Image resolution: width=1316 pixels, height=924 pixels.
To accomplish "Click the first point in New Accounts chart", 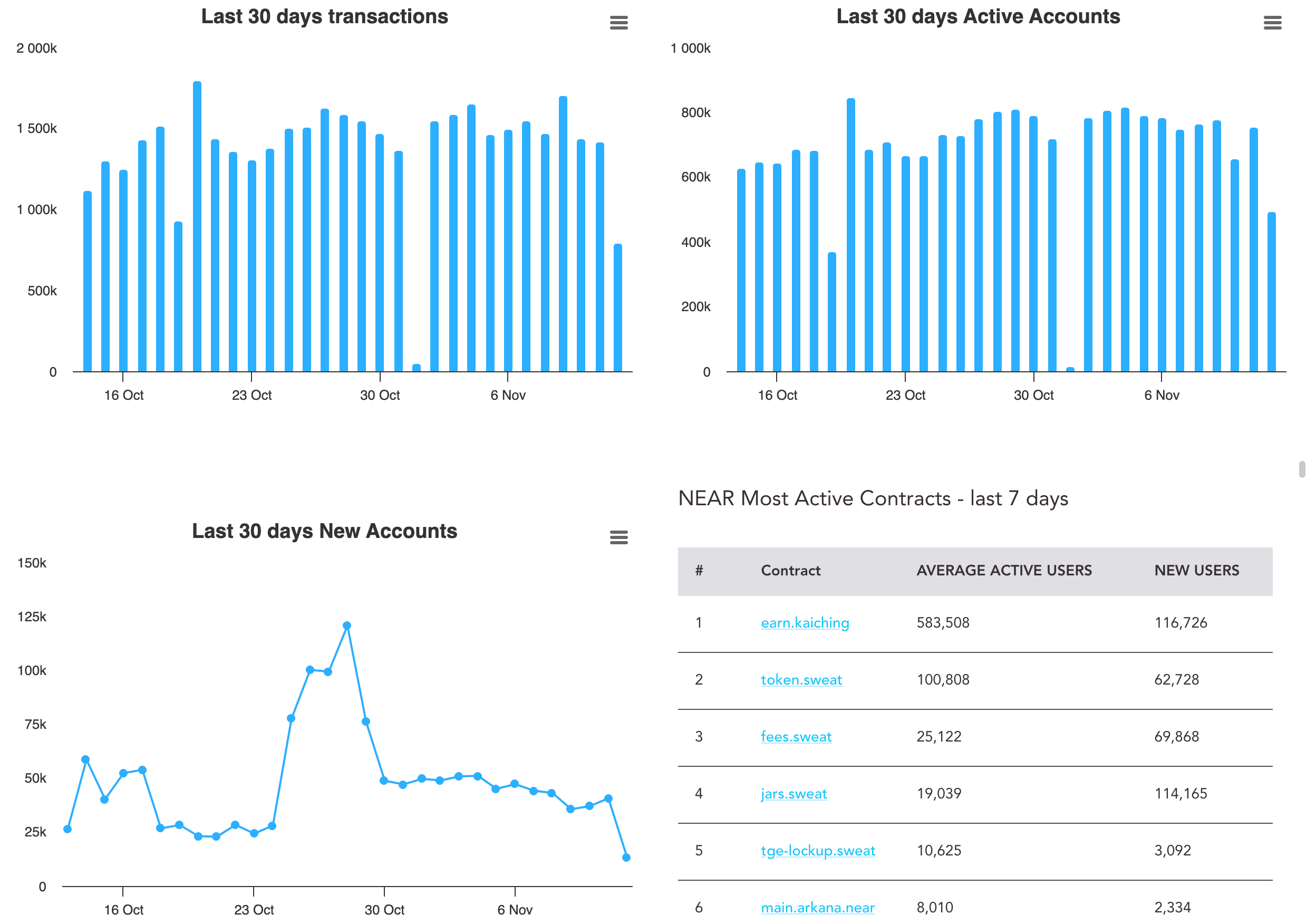I will (67, 829).
